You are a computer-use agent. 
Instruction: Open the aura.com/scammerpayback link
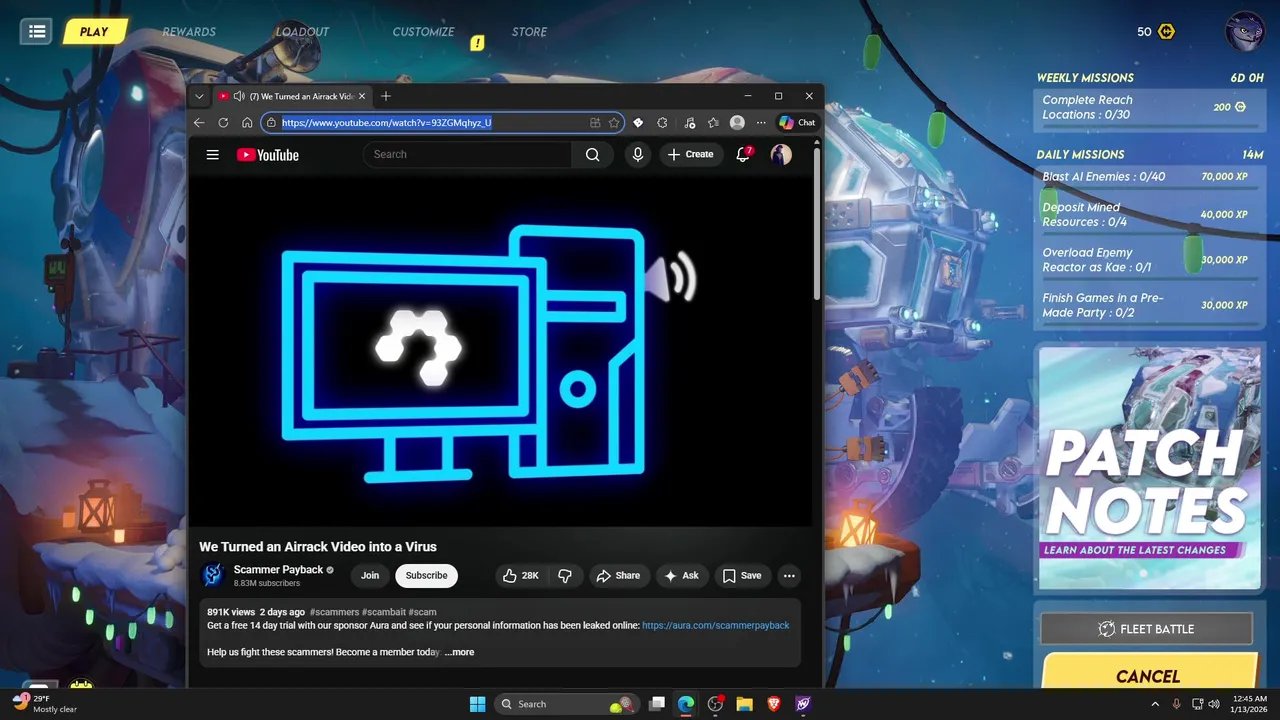point(715,625)
